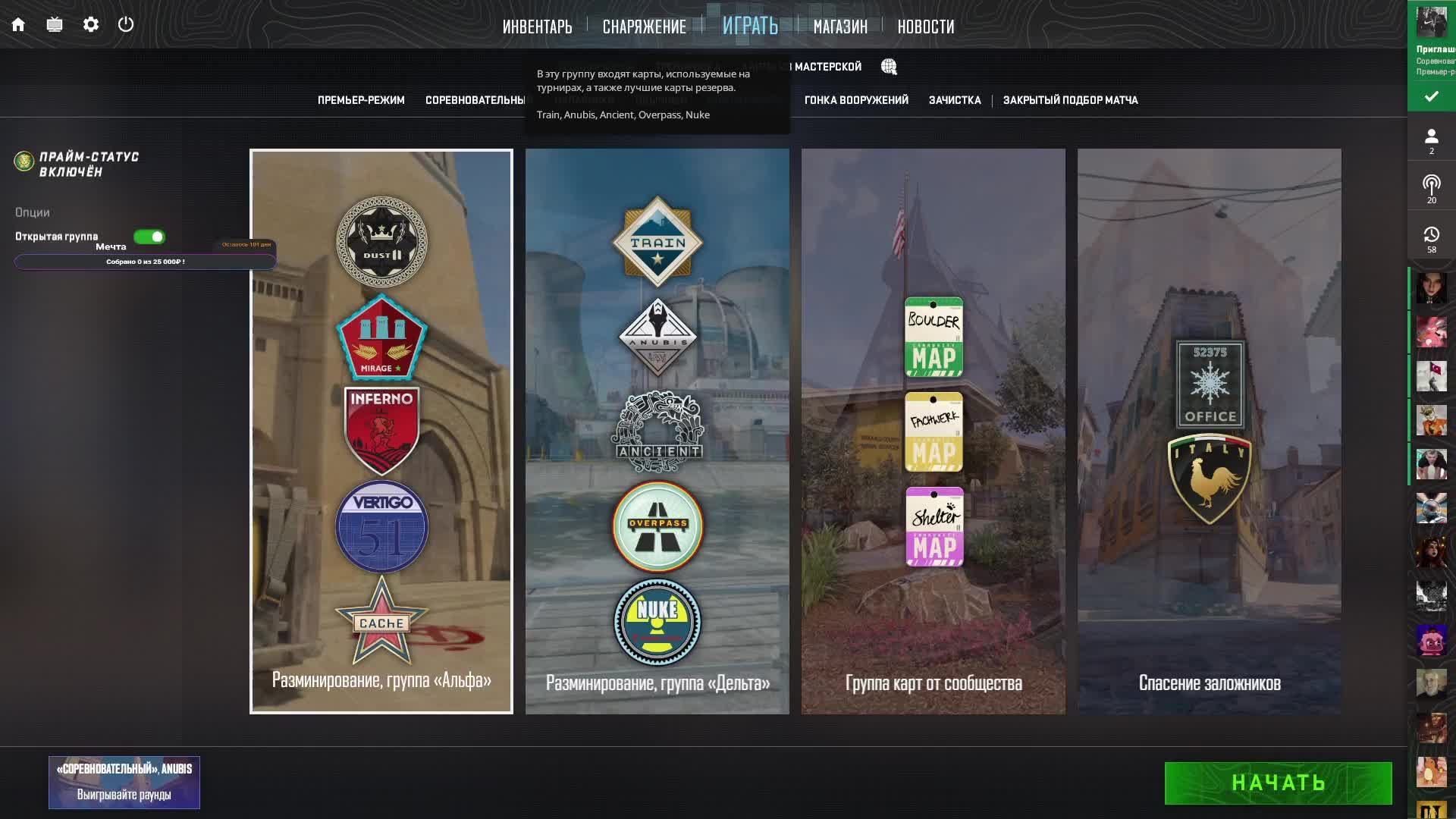Click the Собрано 0 из 25 000₽ progress bar
The image size is (1456, 819).
pyautogui.click(x=145, y=262)
